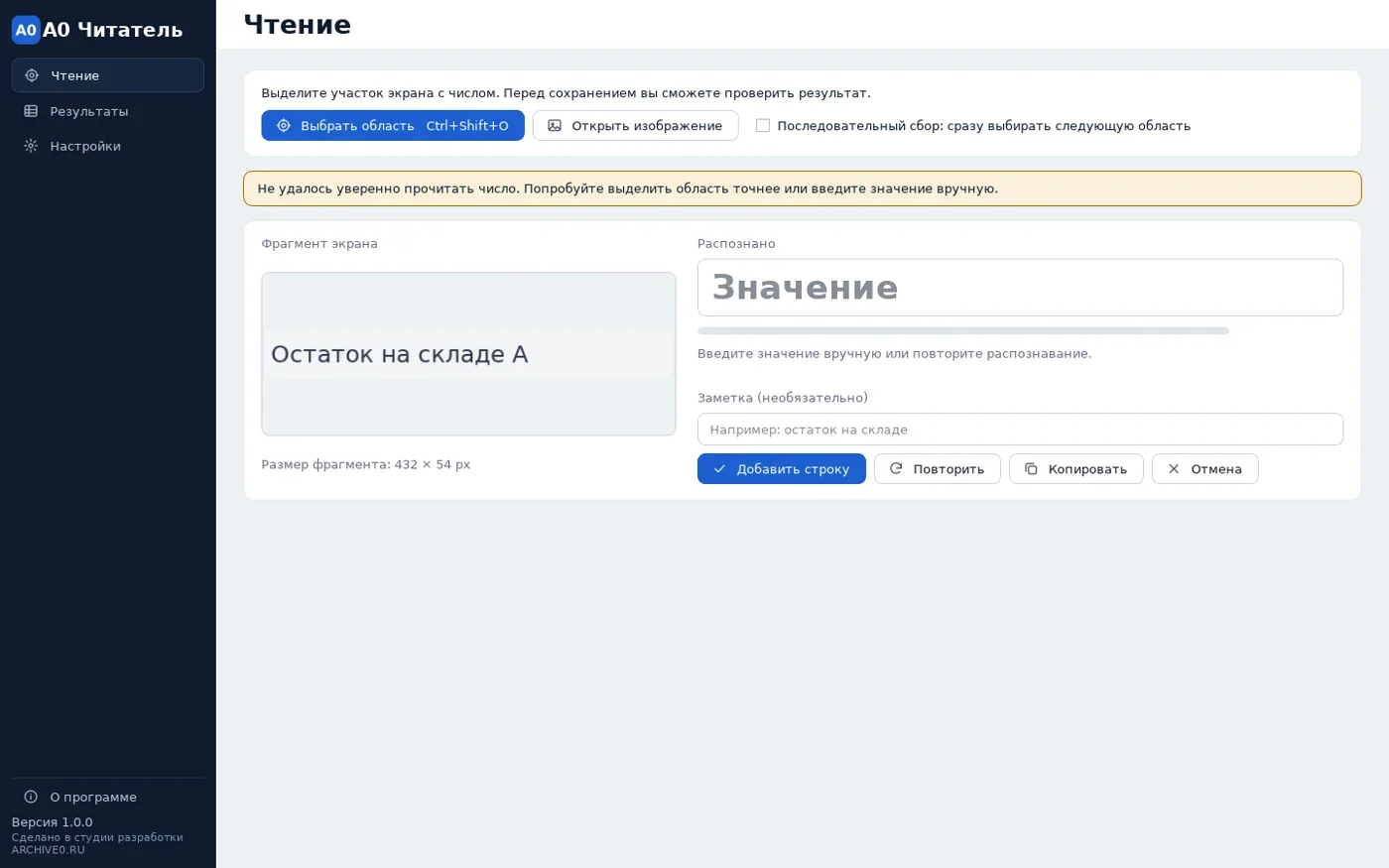This screenshot has height=868, width=1389.
Task: Click the gear icon beside Настройки
Action: [31, 146]
